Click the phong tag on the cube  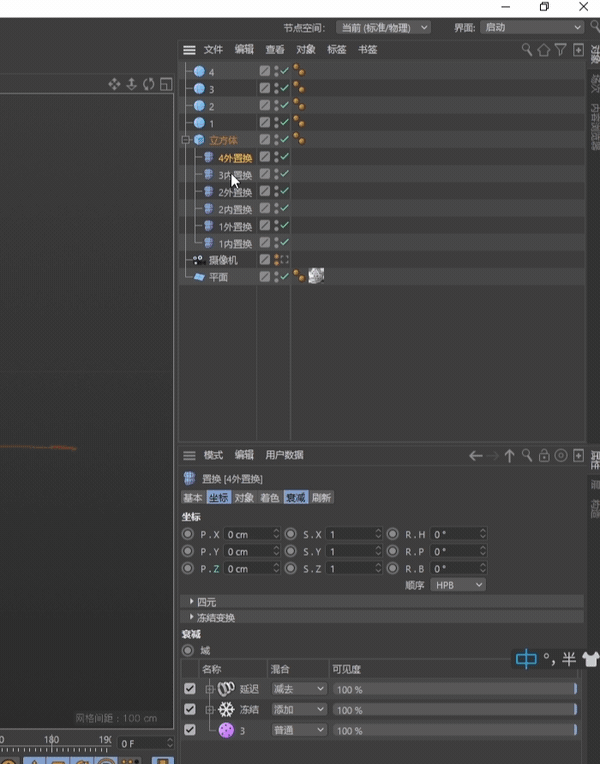(x=299, y=139)
